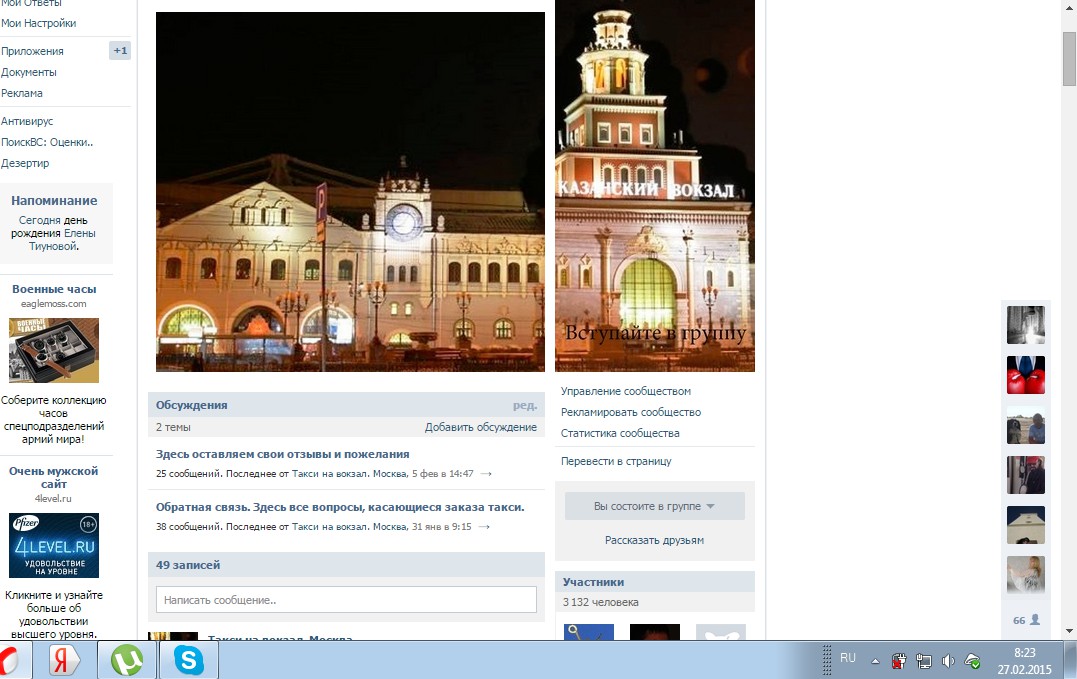Expand Вы состоите в группе dropdown
The height and width of the screenshot is (679, 1077).
click(x=655, y=506)
